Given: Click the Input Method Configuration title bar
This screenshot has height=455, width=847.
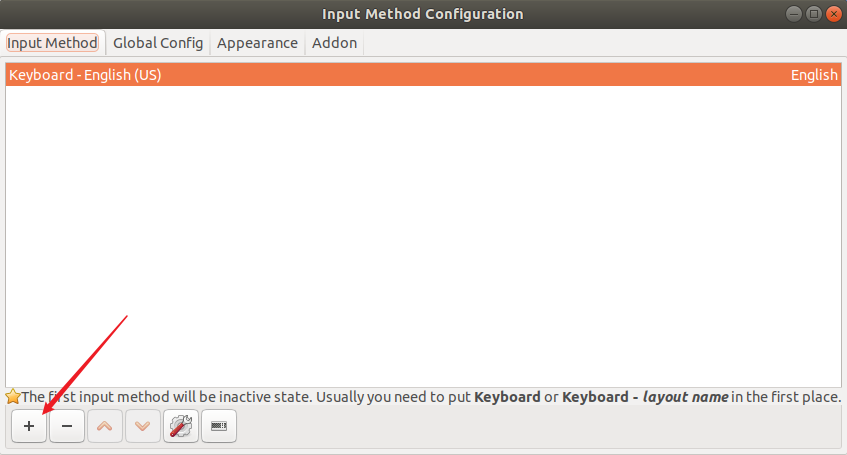Looking at the screenshot, I should tap(422, 14).
